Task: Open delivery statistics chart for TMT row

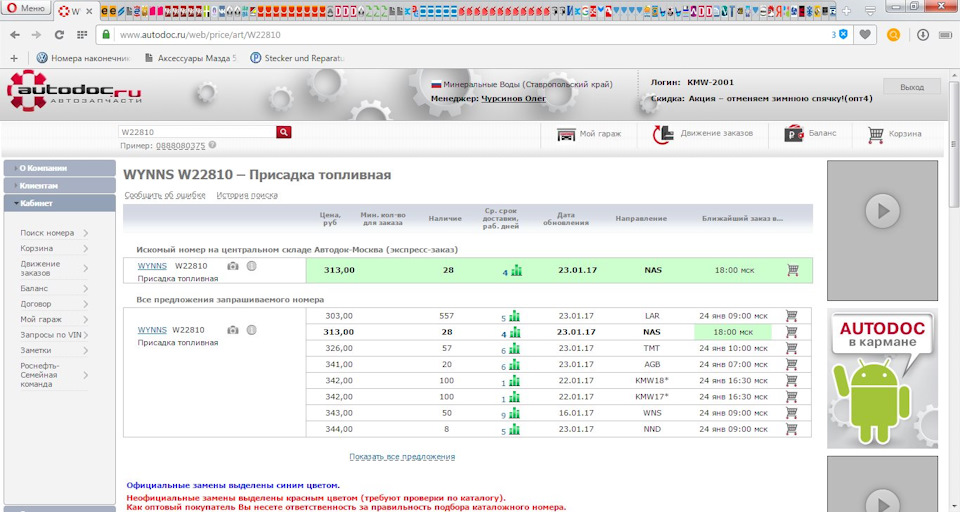Action: (514, 348)
